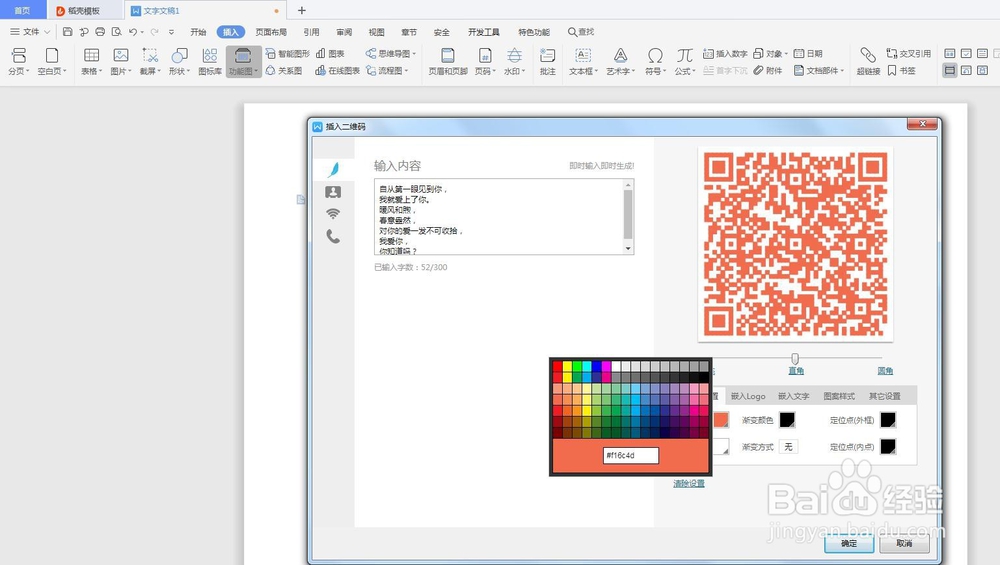Image resolution: width=1000 pixels, height=565 pixels.
Task: Switch to the 页面布局 ribbon tab
Action: tap(271, 32)
